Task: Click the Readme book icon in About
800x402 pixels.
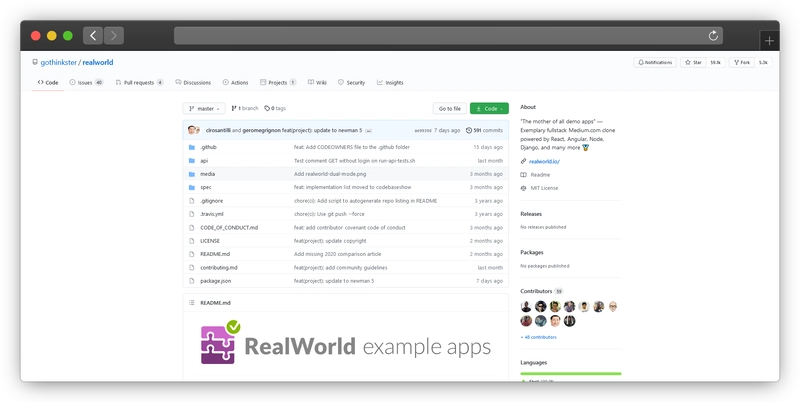Action: tap(523, 175)
